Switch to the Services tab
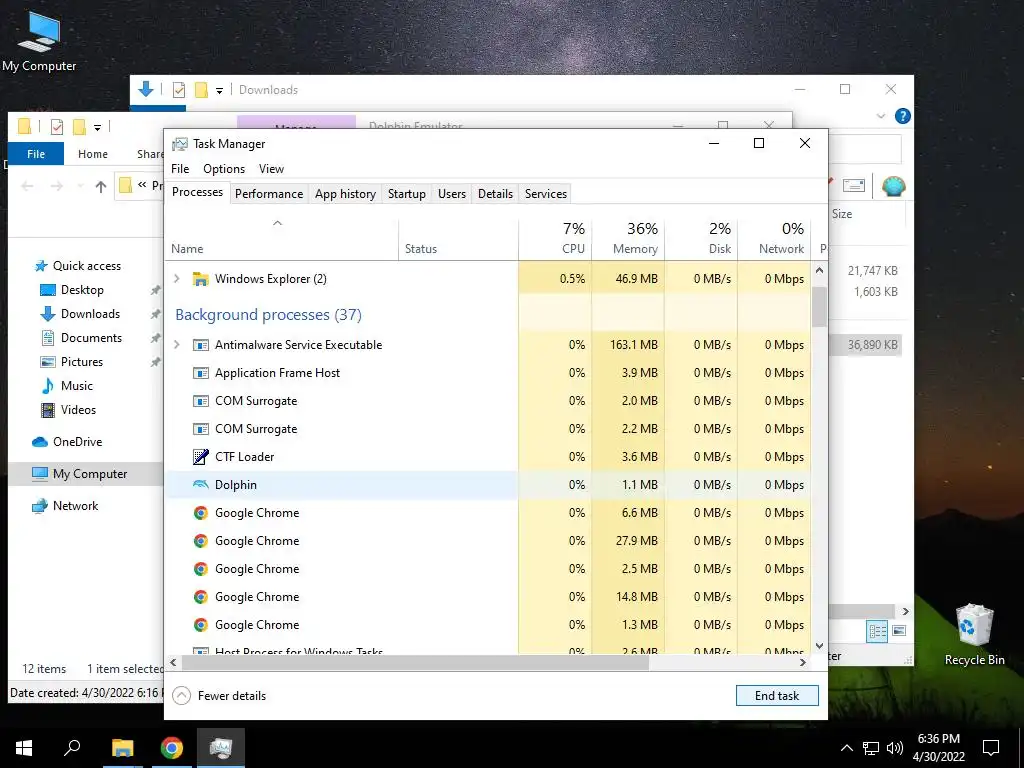The width and height of the screenshot is (1024, 768). click(x=546, y=194)
